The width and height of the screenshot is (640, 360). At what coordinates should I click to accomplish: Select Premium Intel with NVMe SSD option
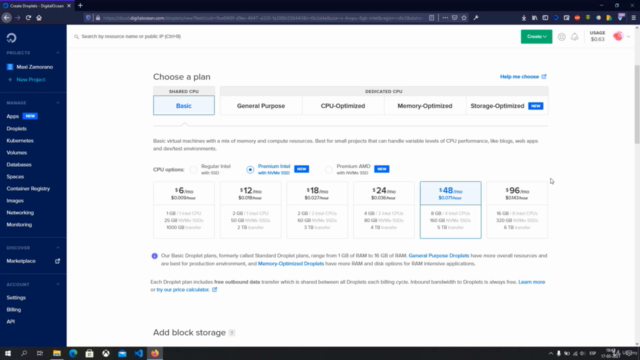[x=250, y=169]
